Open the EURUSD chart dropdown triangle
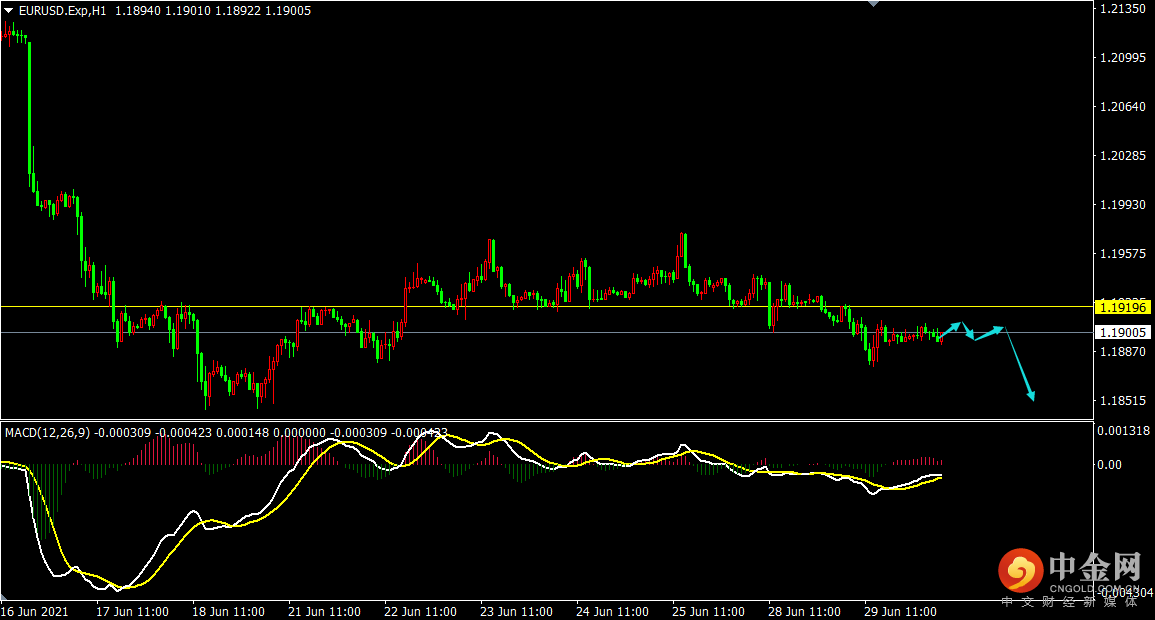This screenshot has height=620, width=1155. (x=9, y=10)
